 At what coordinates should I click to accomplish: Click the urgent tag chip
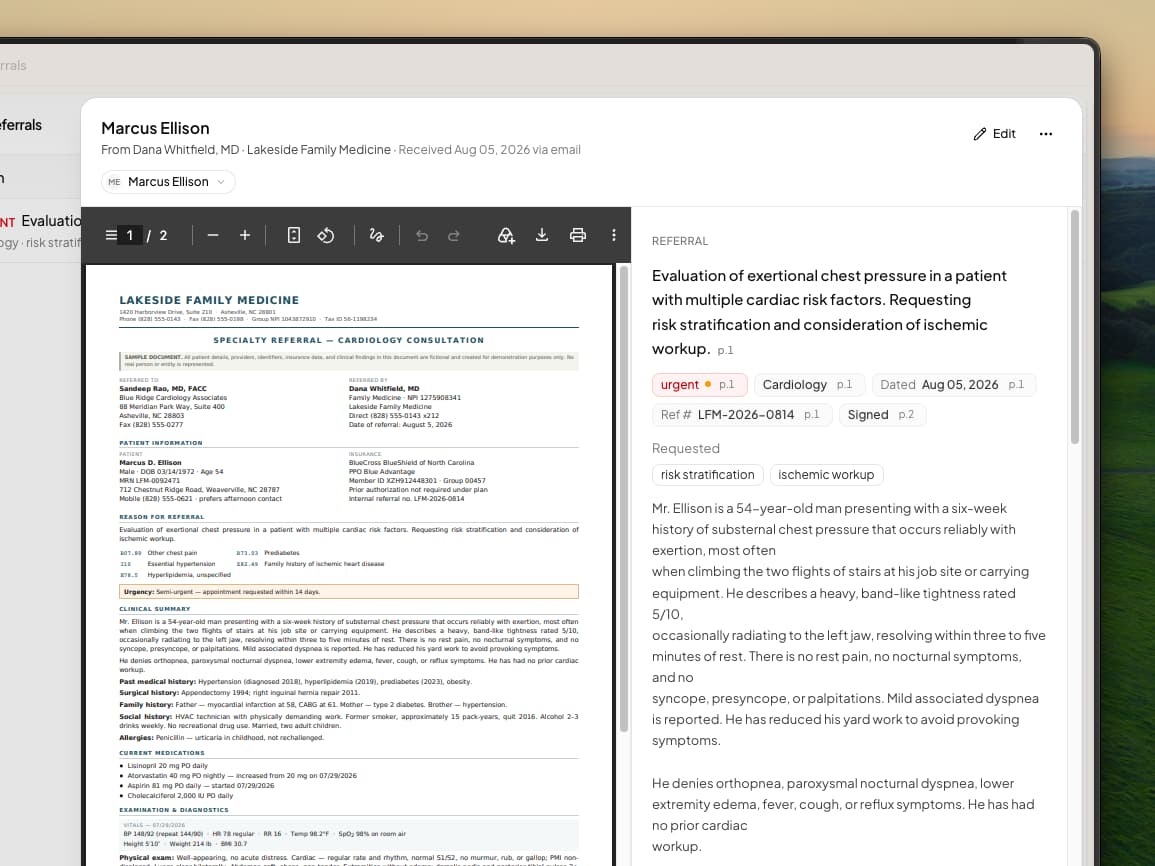699,384
